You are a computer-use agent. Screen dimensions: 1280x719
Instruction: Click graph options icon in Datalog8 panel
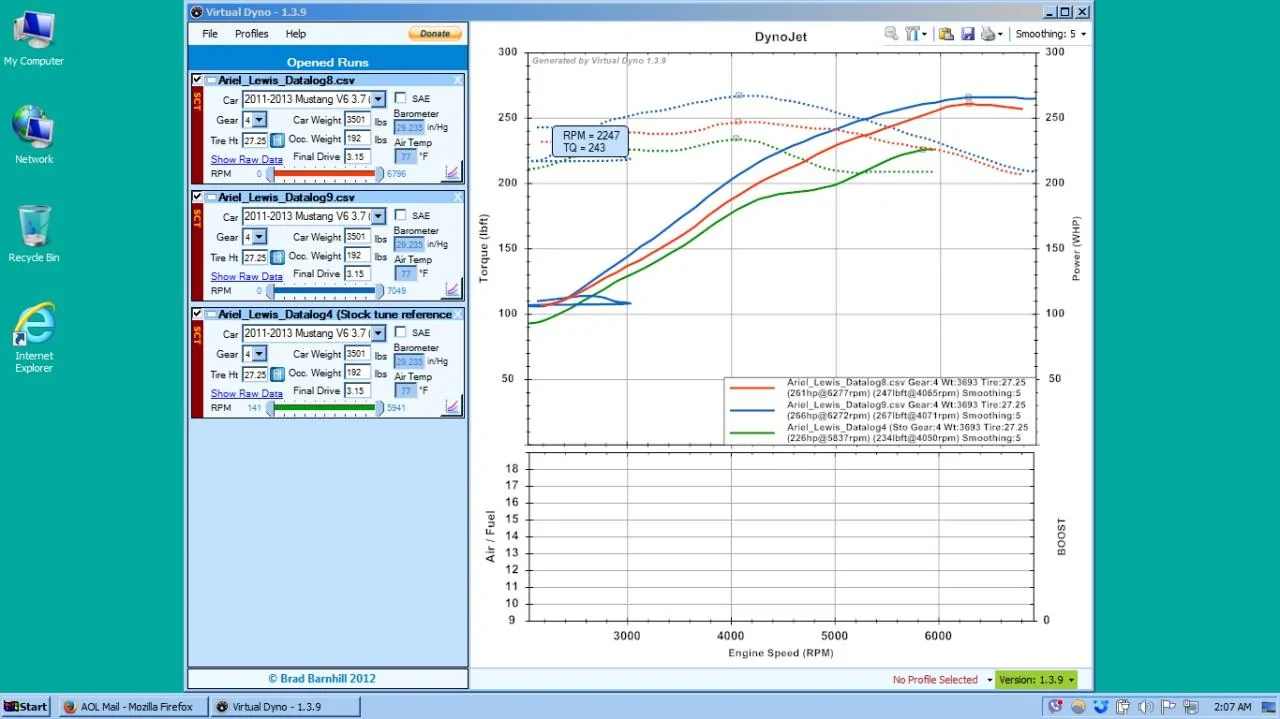(x=453, y=172)
